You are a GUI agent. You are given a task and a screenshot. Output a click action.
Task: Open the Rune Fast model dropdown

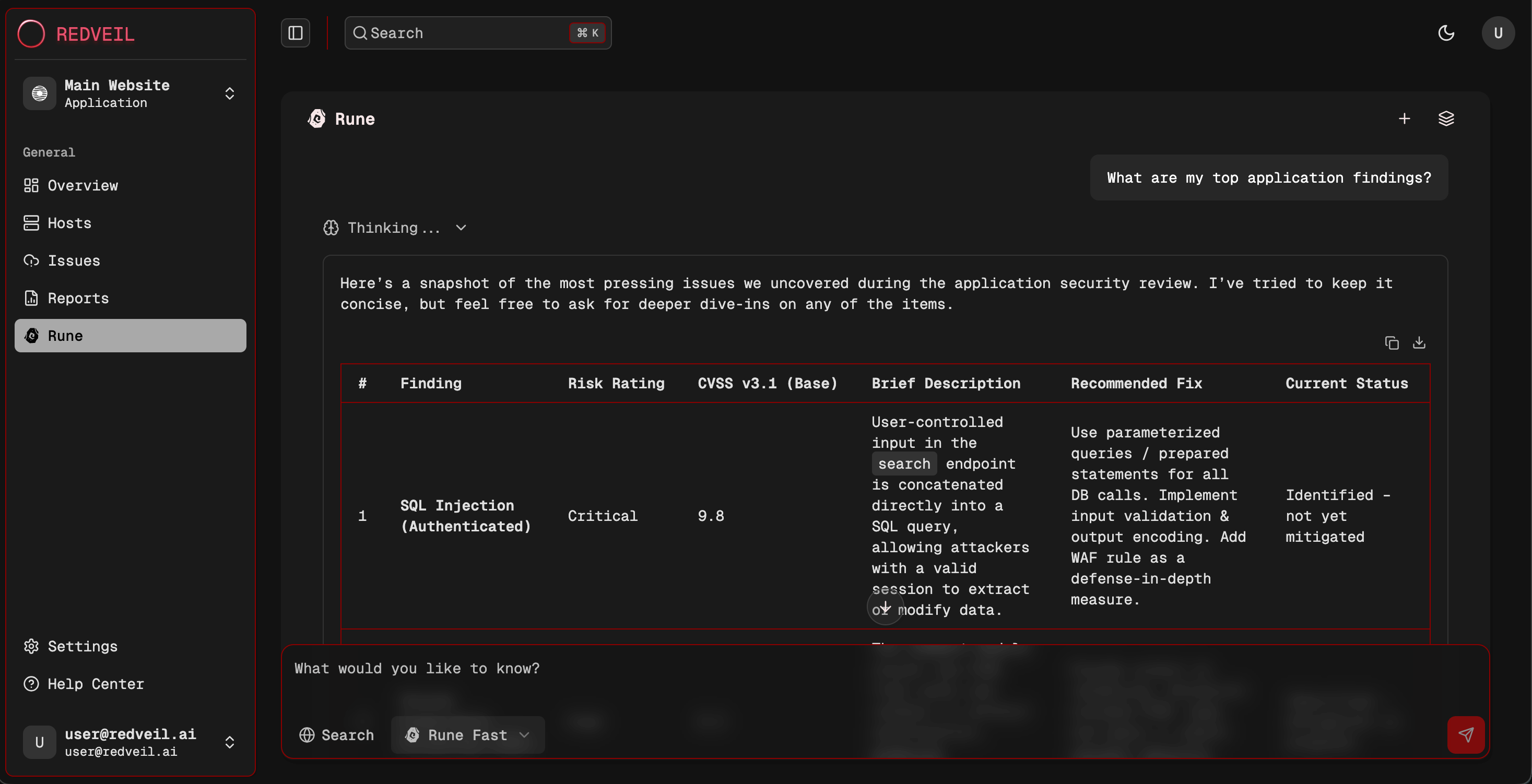(467, 735)
